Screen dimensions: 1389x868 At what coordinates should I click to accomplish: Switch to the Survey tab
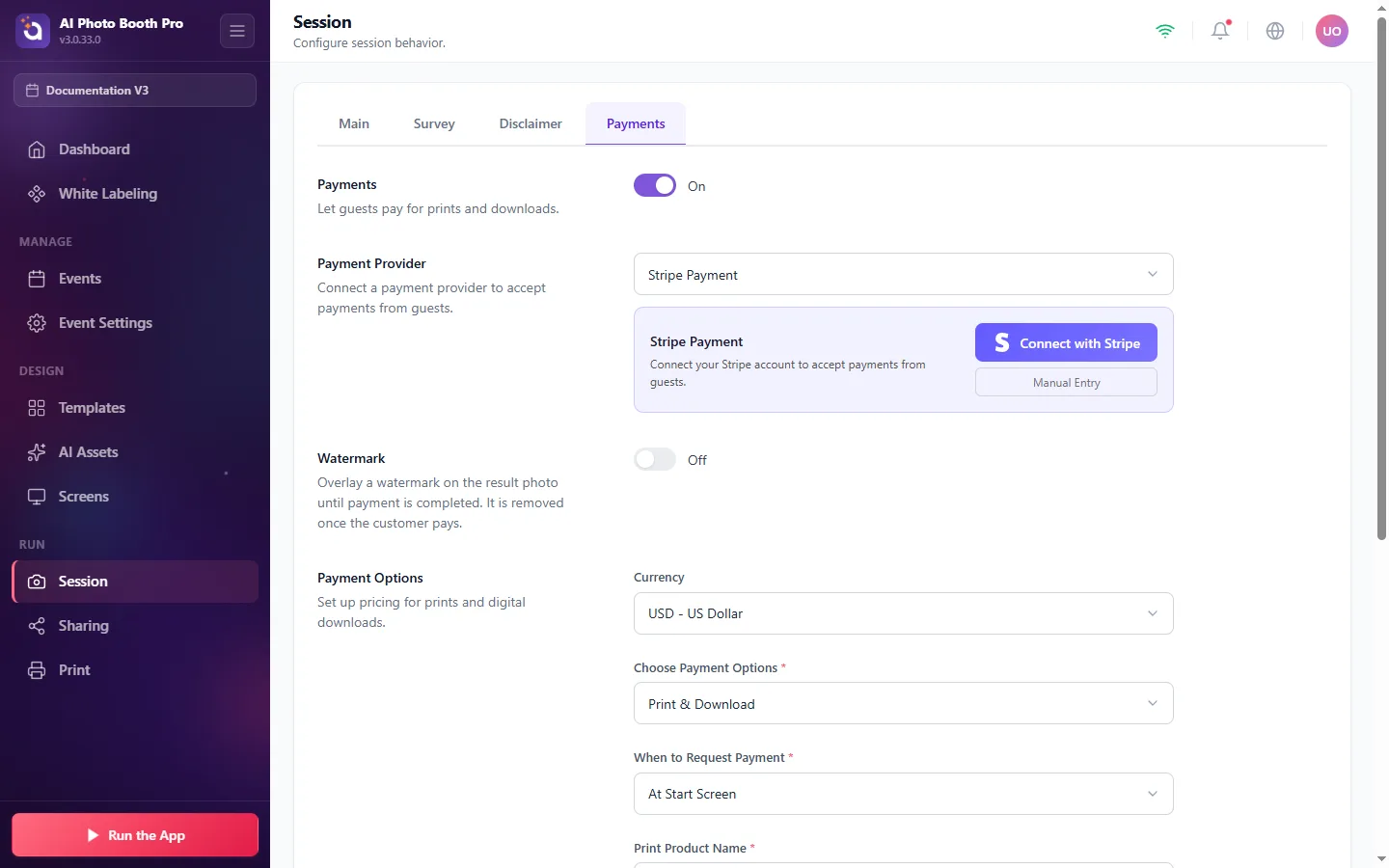[x=434, y=123]
